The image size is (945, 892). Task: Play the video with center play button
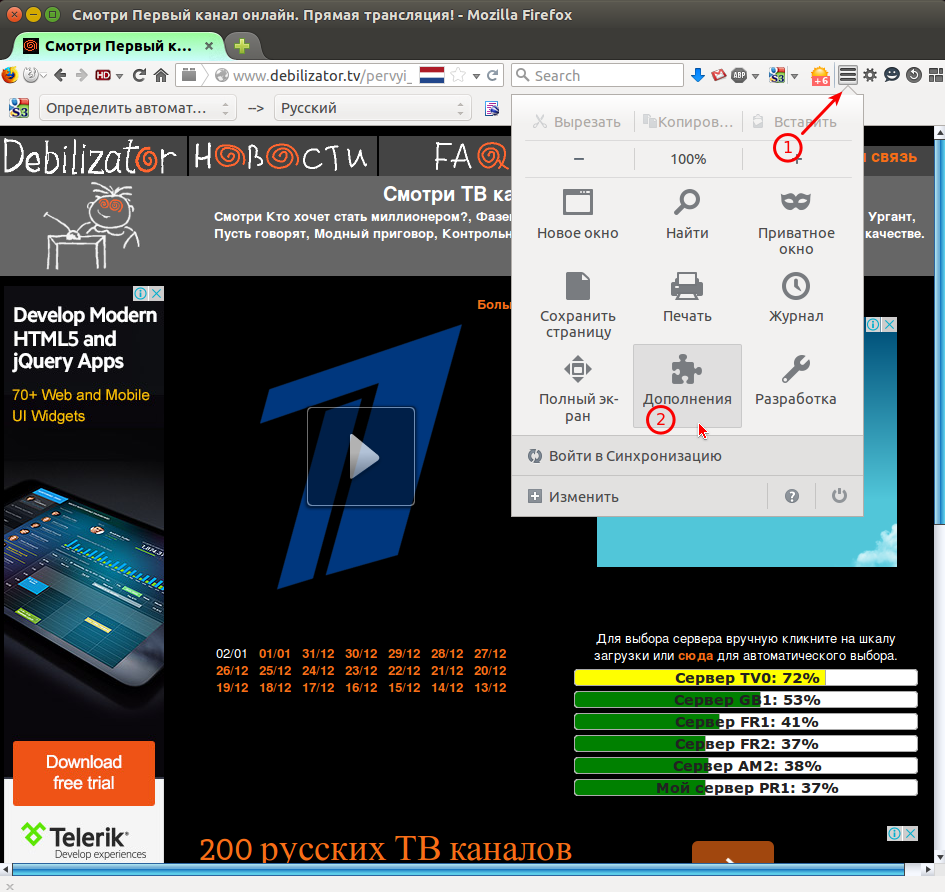[x=361, y=456]
